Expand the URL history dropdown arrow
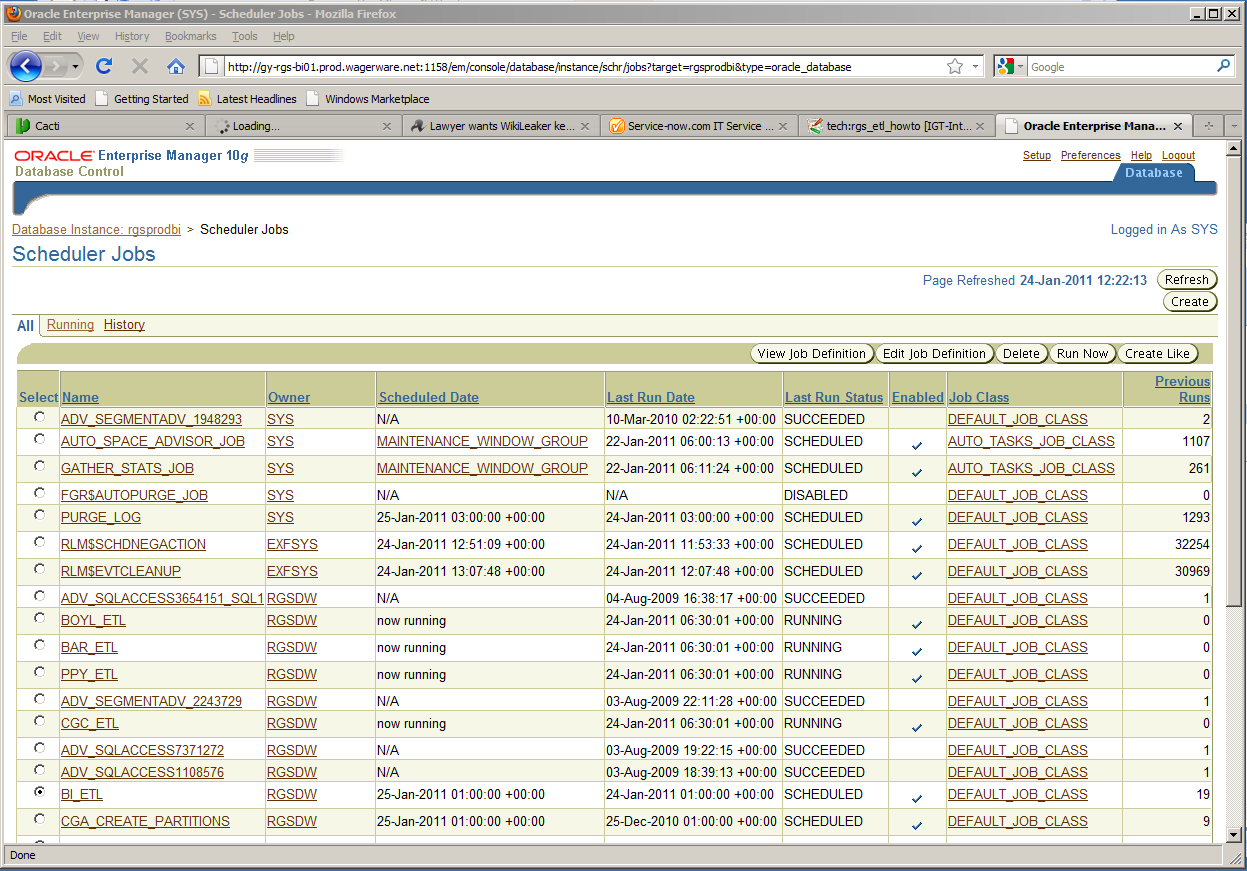 coord(977,67)
